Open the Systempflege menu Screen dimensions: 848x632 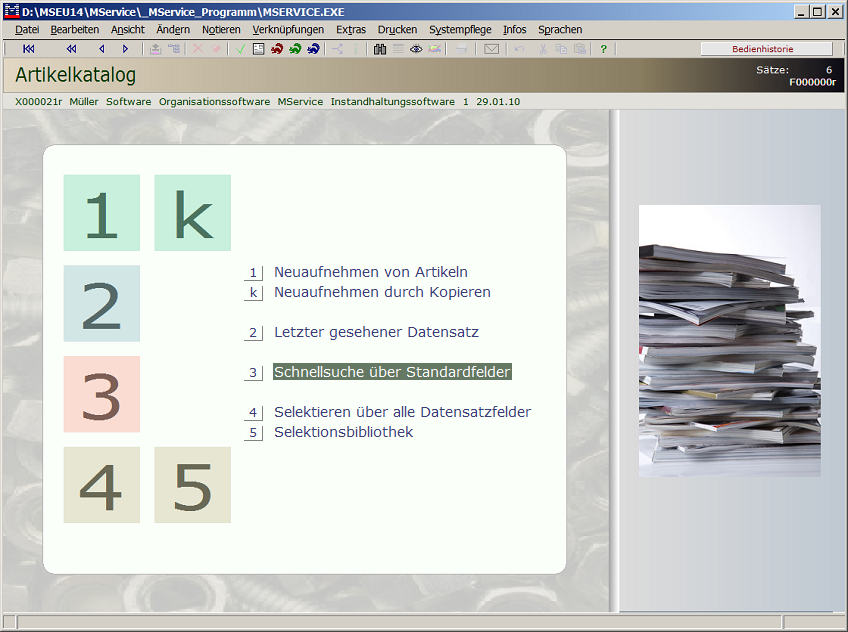coord(460,30)
